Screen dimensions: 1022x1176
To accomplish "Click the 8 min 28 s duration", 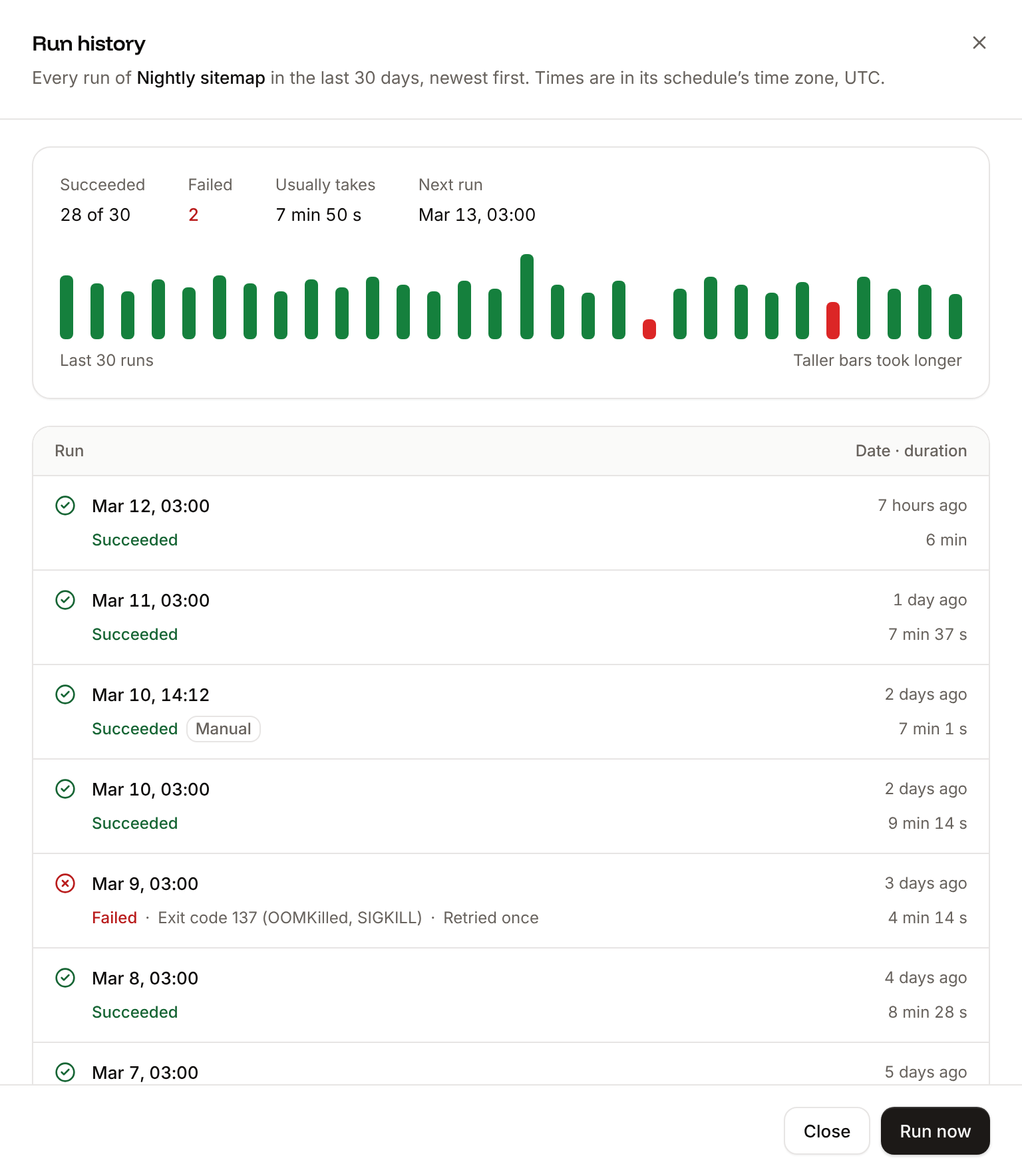I will click(x=928, y=1012).
